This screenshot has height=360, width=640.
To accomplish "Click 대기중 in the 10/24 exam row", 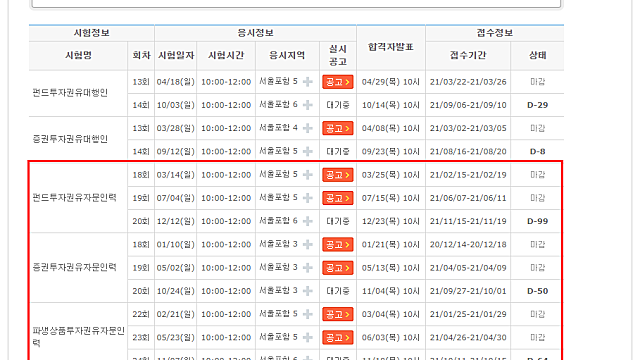I will 338,291.
